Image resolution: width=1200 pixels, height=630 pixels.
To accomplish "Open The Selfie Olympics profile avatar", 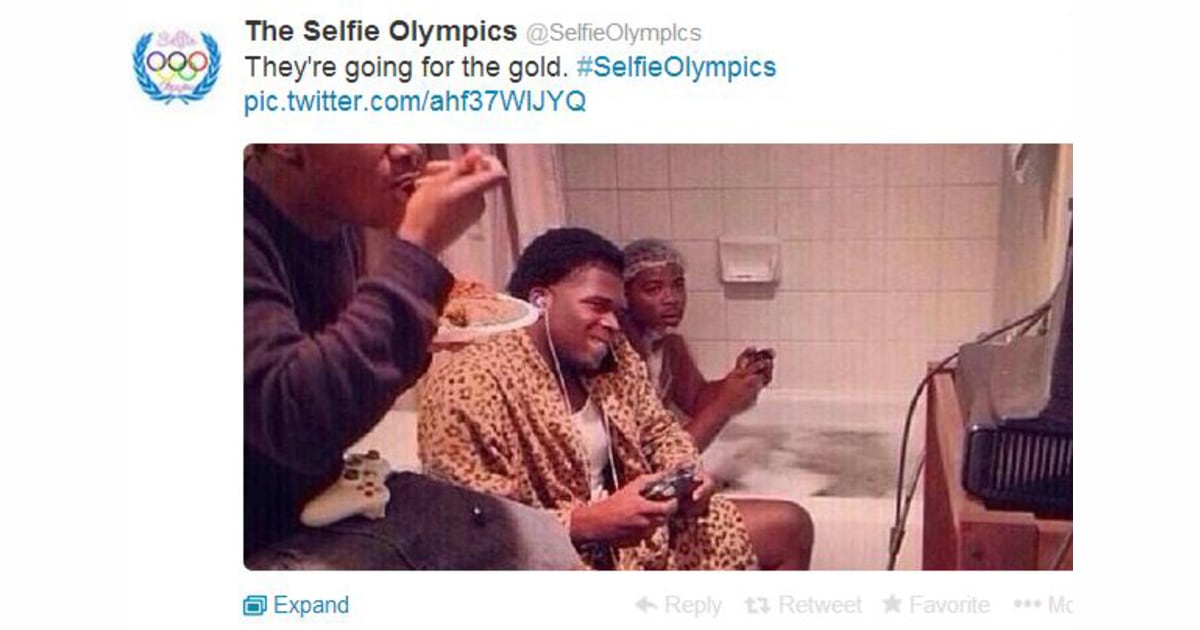I will [x=177, y=66].
